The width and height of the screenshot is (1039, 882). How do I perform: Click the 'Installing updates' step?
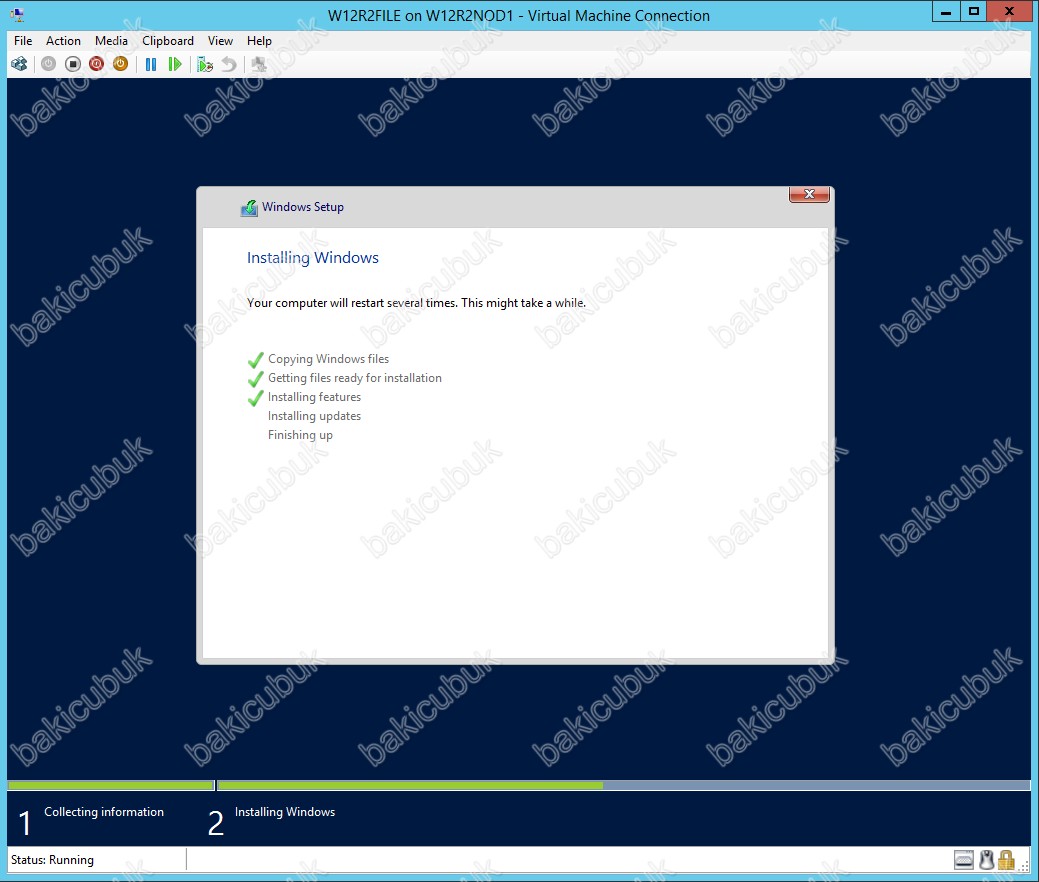pos(314,416)
